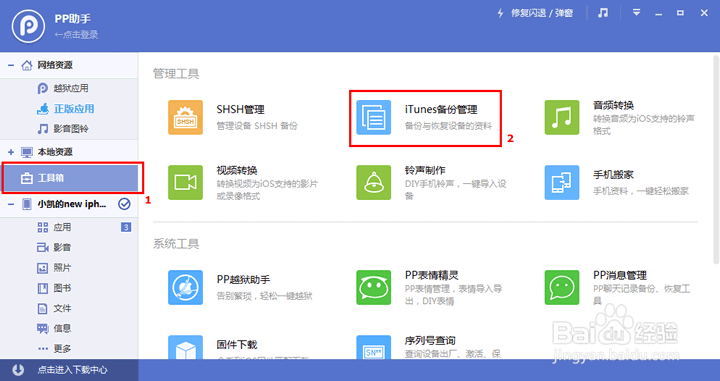Select 本地资源 in the sidebar
The width and height of the screenshot is (720, 381).
tap(55, 152)
